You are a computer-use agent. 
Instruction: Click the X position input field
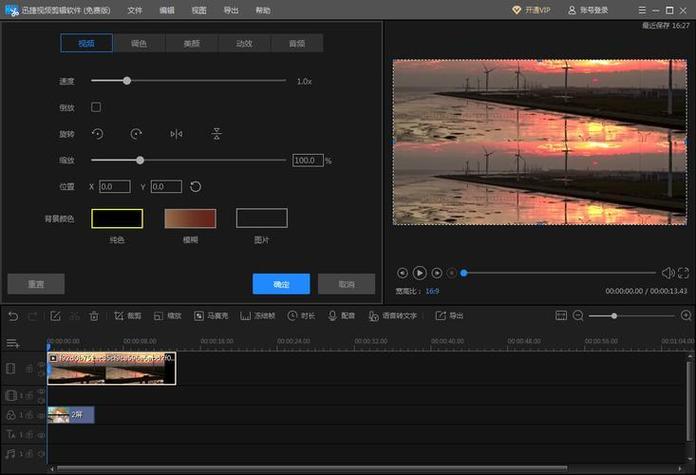[x=115, y=186]
